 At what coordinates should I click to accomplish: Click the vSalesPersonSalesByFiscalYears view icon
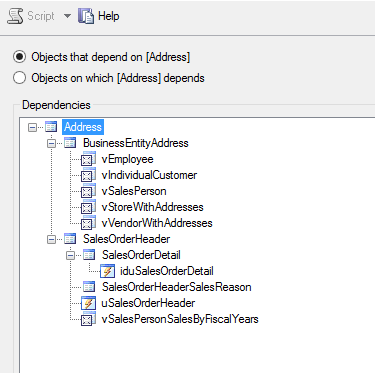click(88, 319)
